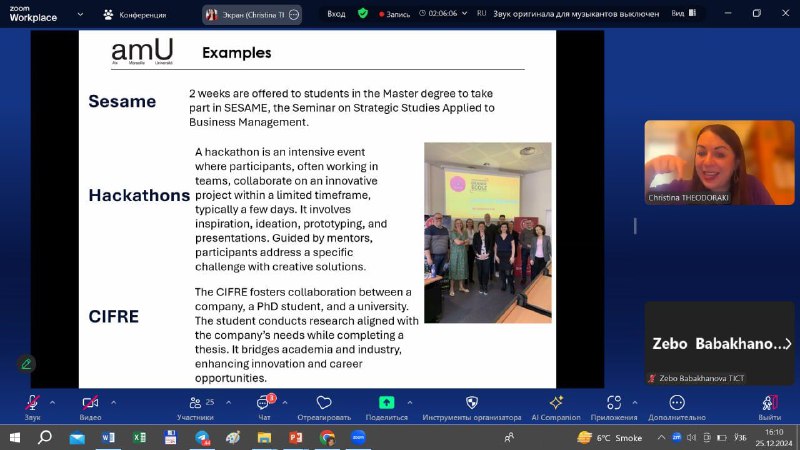Open Инструменты организатора host tools shield
The width and height of the screenshot is (800, 450).
click(x=472, y=403)
